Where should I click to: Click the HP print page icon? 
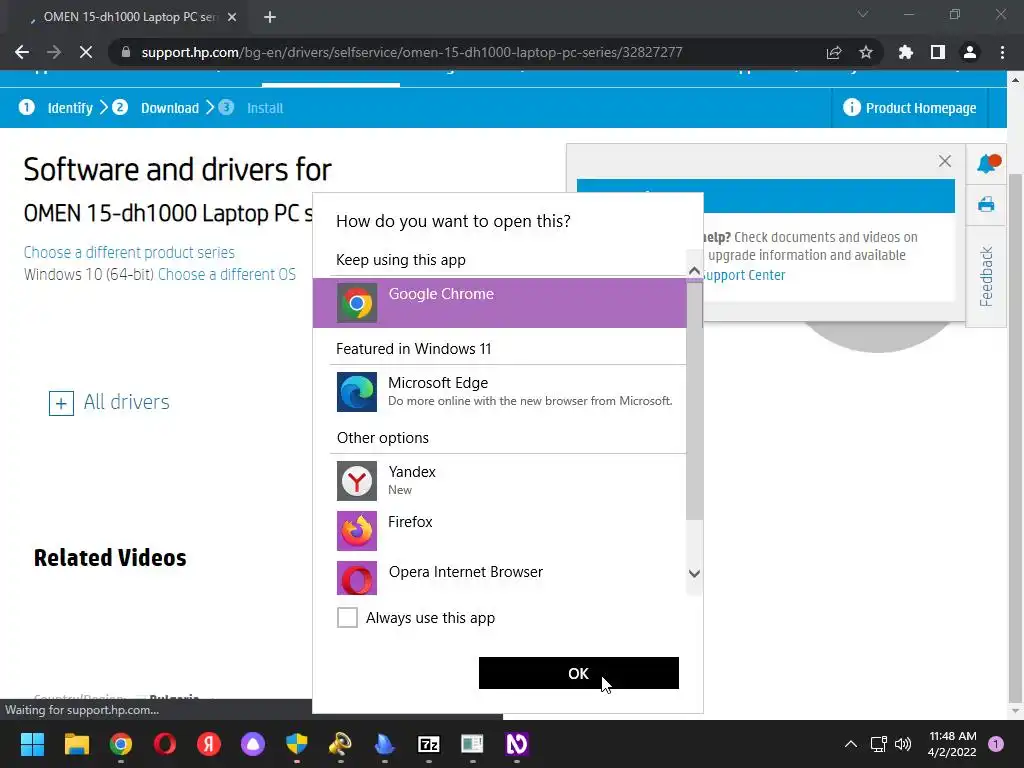pos(986,204)
